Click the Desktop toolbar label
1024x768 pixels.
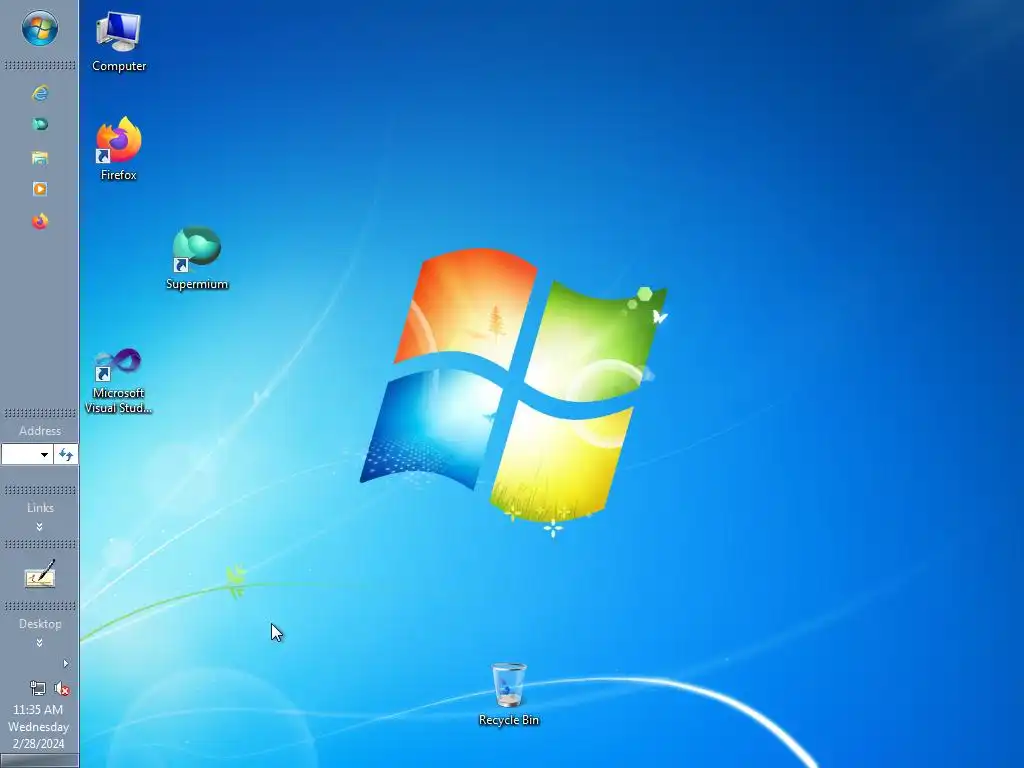(x=40, y=624)
